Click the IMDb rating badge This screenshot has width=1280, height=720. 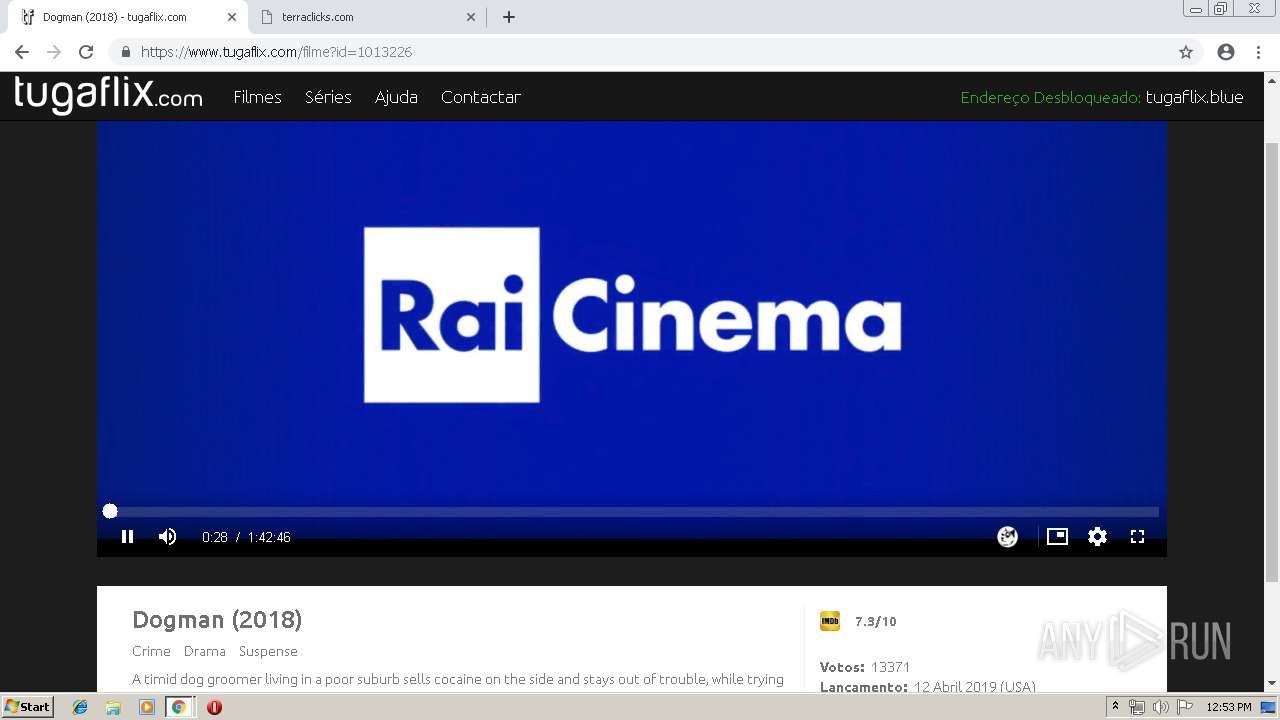click(x=830, y=621)
